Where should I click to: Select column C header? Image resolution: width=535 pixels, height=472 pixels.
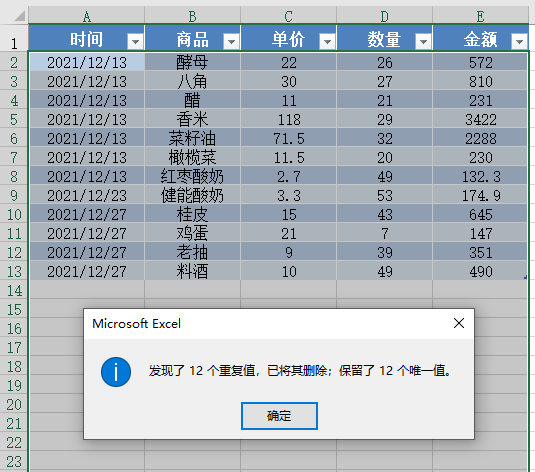[289, 16]
